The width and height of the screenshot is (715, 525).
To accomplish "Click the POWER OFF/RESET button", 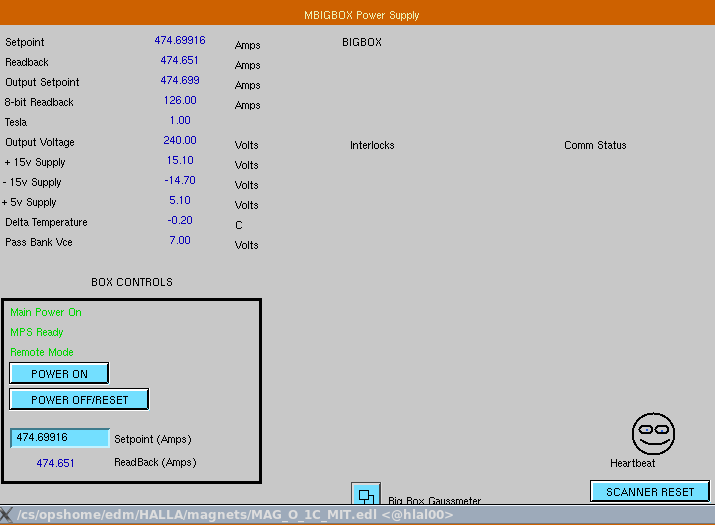I will (79, 400).
